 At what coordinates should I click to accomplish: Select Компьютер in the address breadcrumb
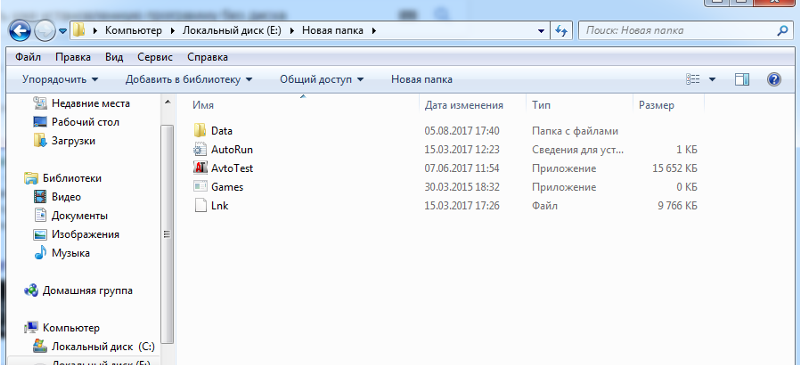[133, 31]
